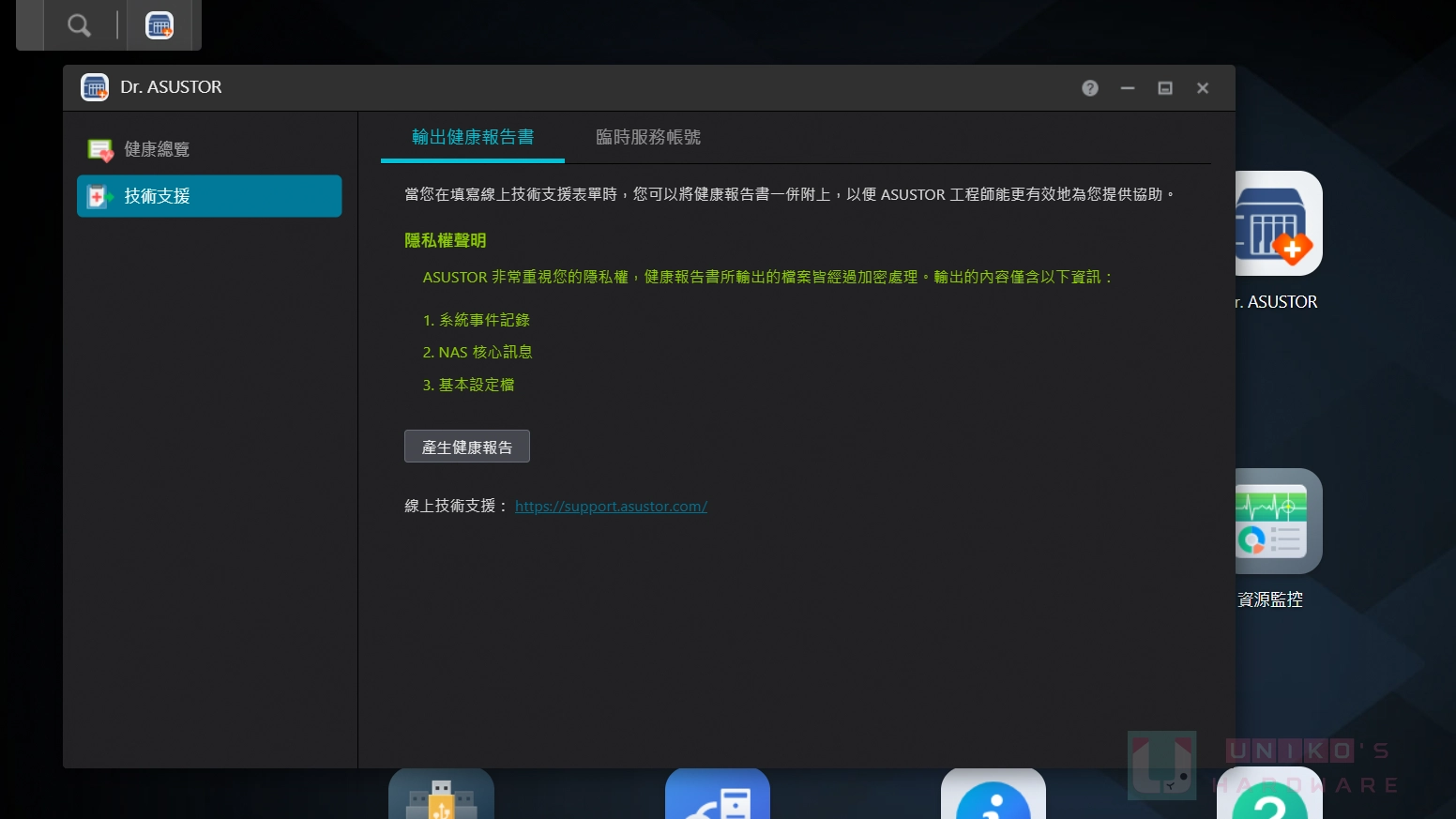The height and width of the screenshot is (819, 1456).
Task: Switch to the 輸出健康報告書 tab
Action: pyautogui.click(x=473, y=138)
